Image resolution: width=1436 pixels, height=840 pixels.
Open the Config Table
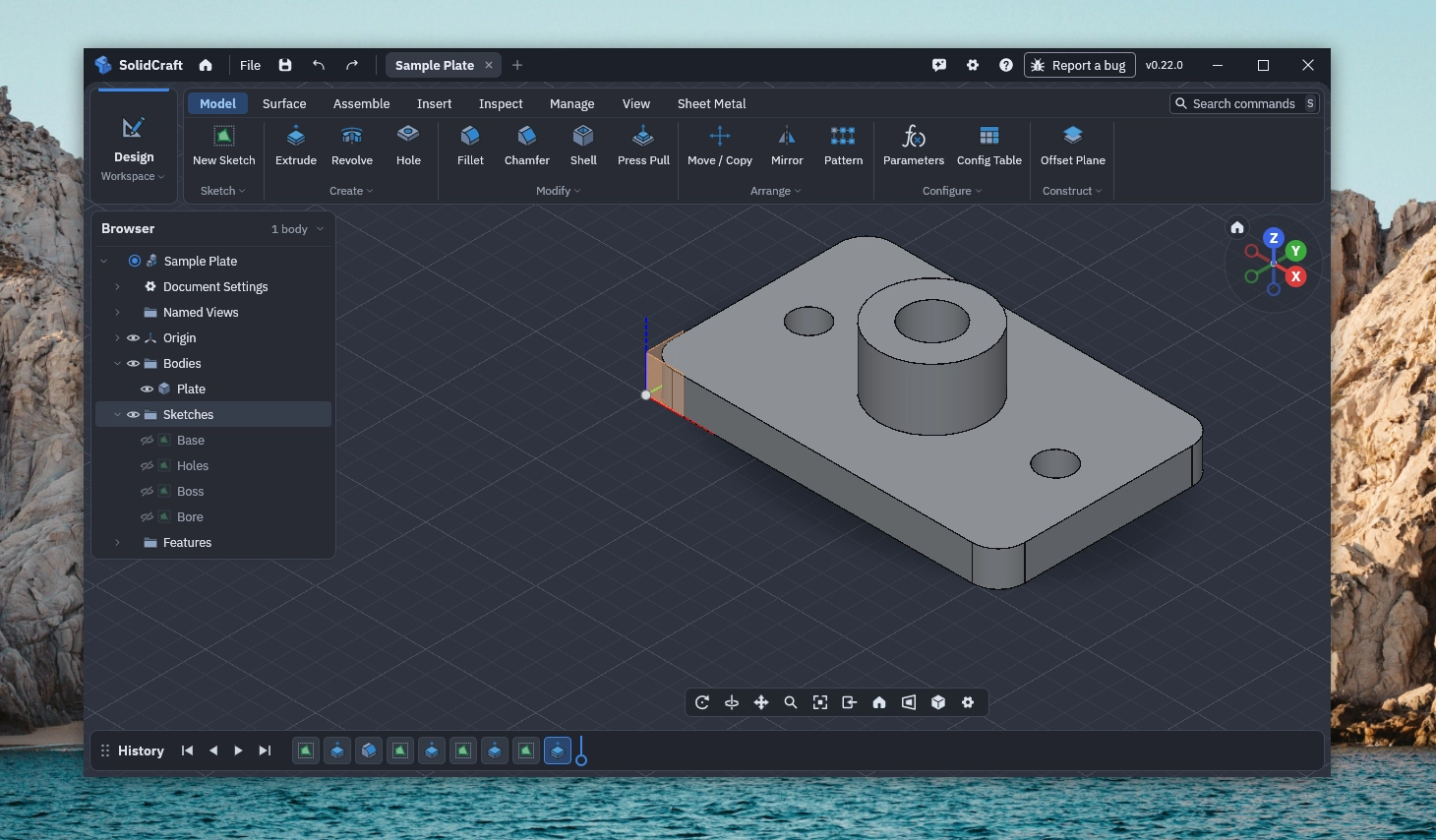[989, 146]
